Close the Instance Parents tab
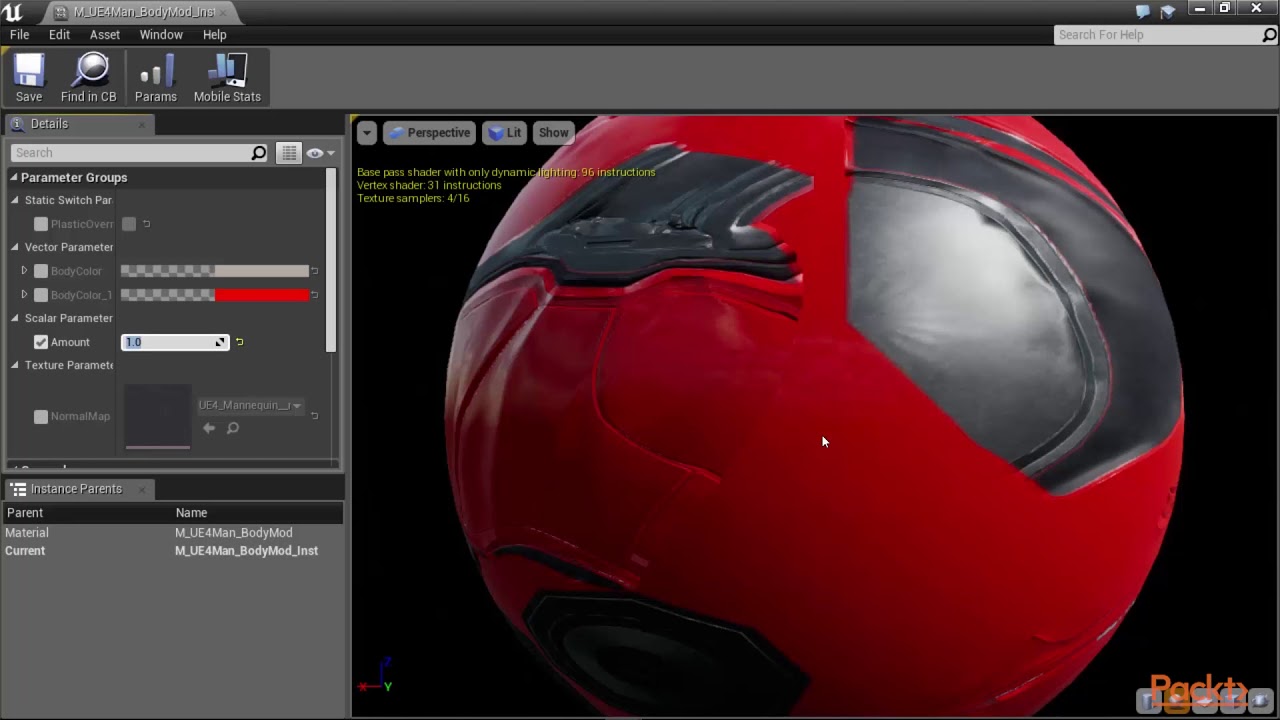Viewport: 1280px width, 720px height. (141, 490)
